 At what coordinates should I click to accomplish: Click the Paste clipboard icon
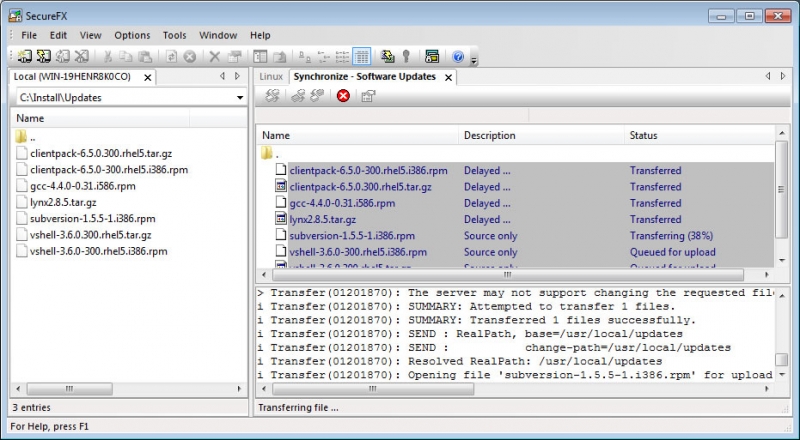(x=145, y=57)
